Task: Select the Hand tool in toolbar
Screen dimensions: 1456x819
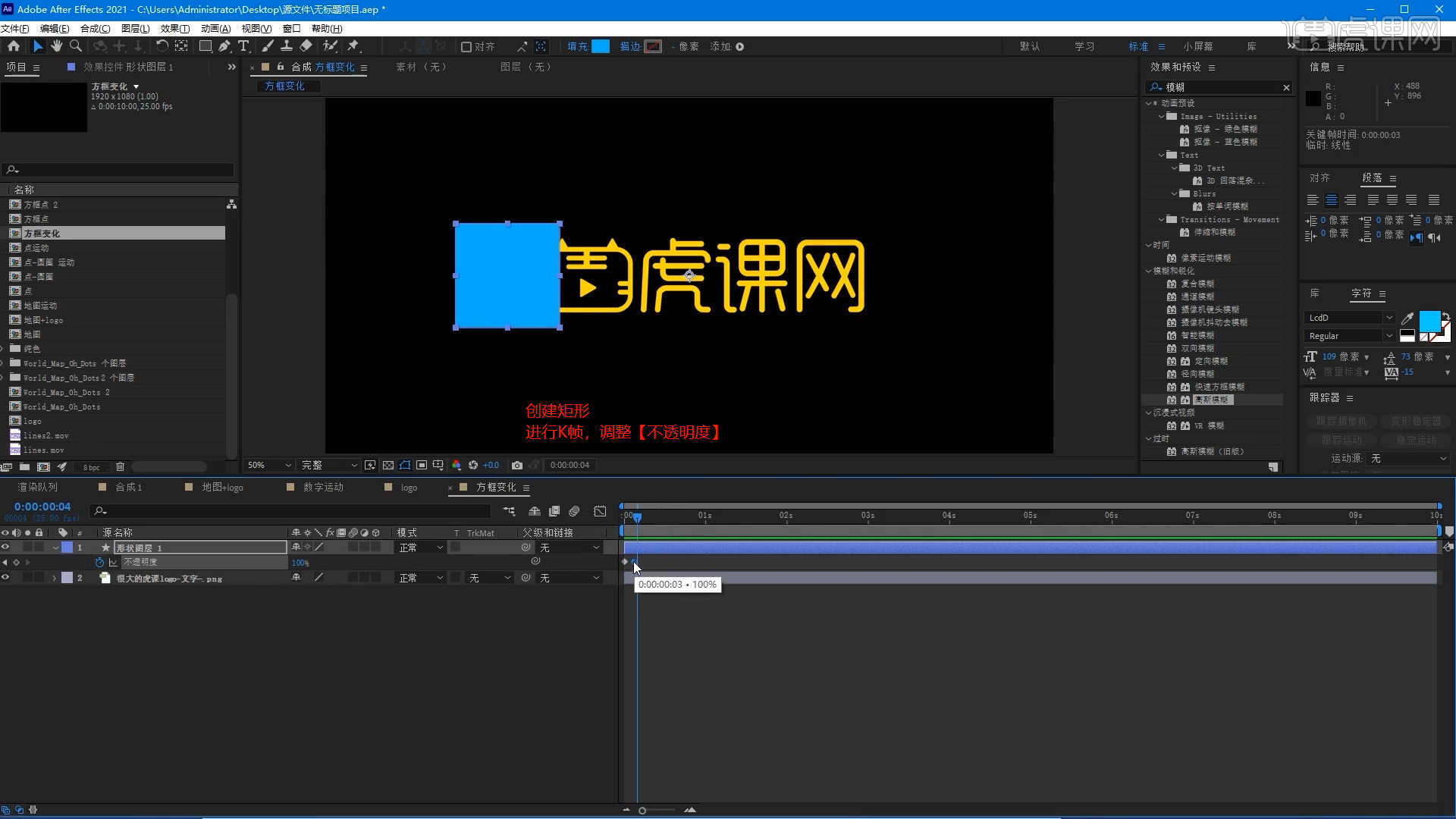Action: pyautogui.click(x=57, y=46)
